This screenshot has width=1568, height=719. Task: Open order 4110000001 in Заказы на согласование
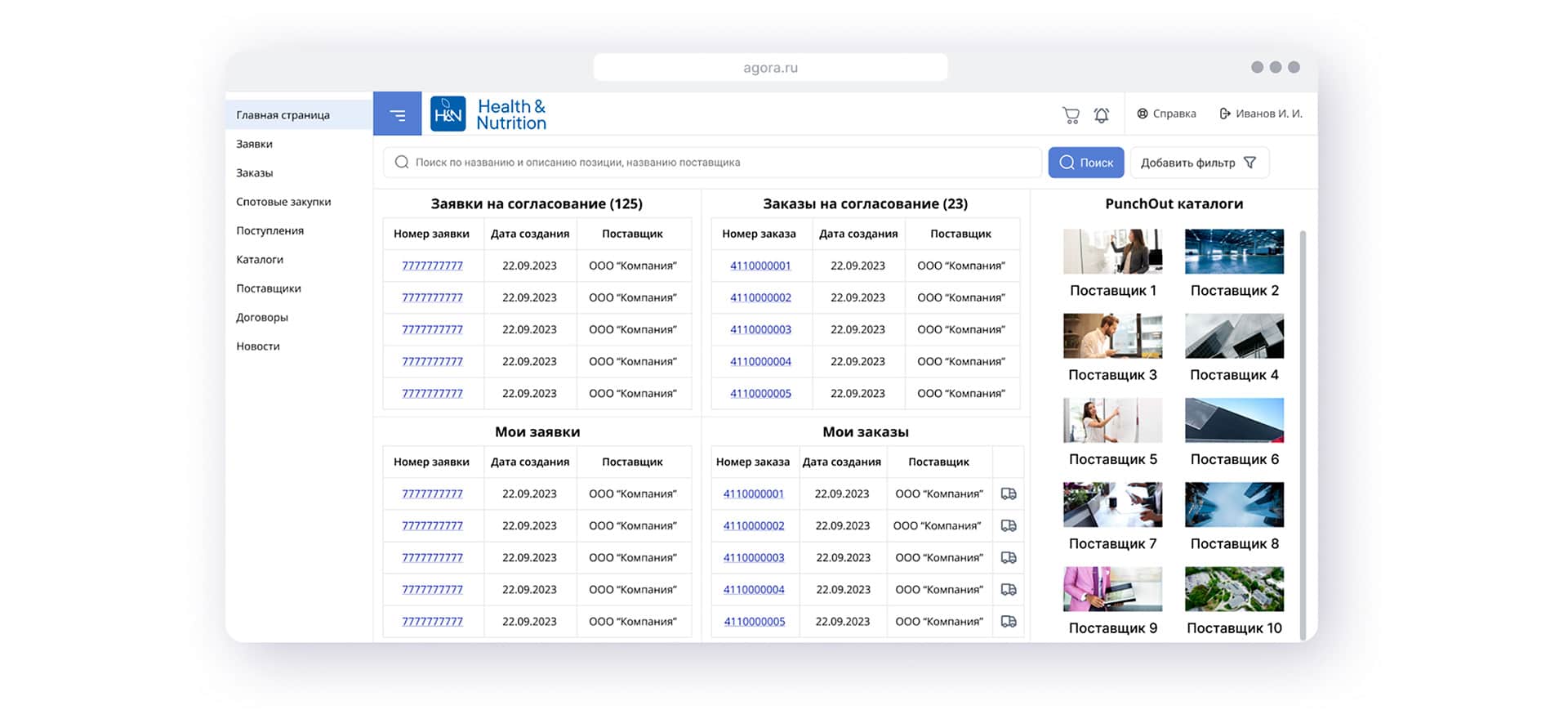point(760,266)
